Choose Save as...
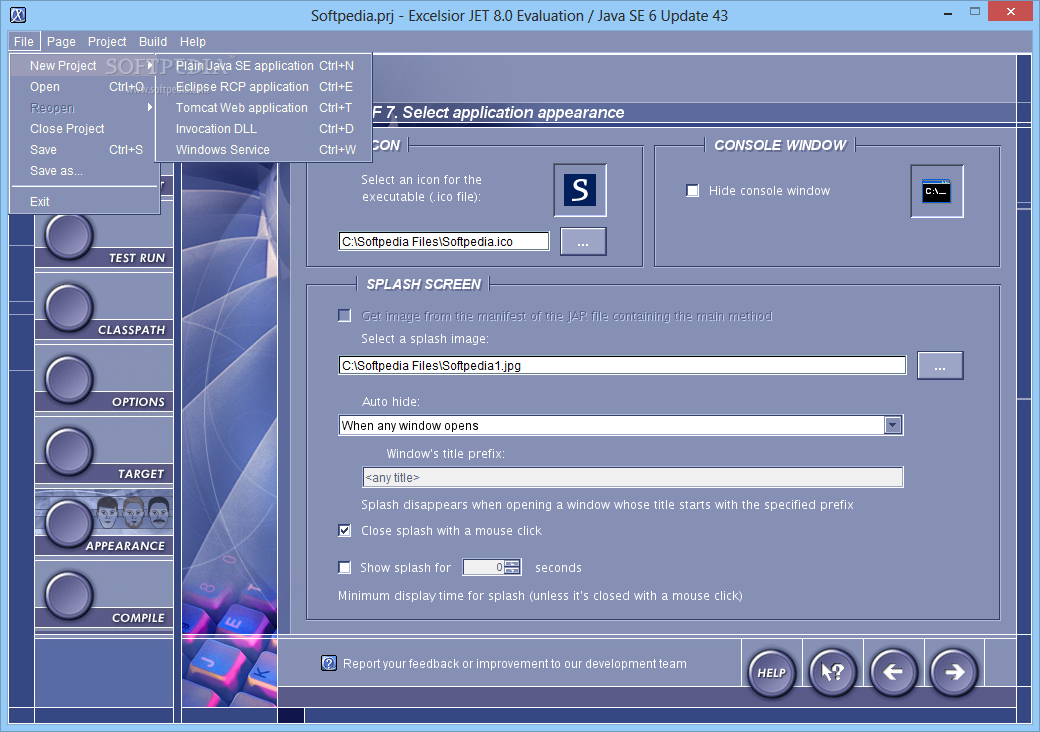This screenshot has width=1040, height=732. 86,170
